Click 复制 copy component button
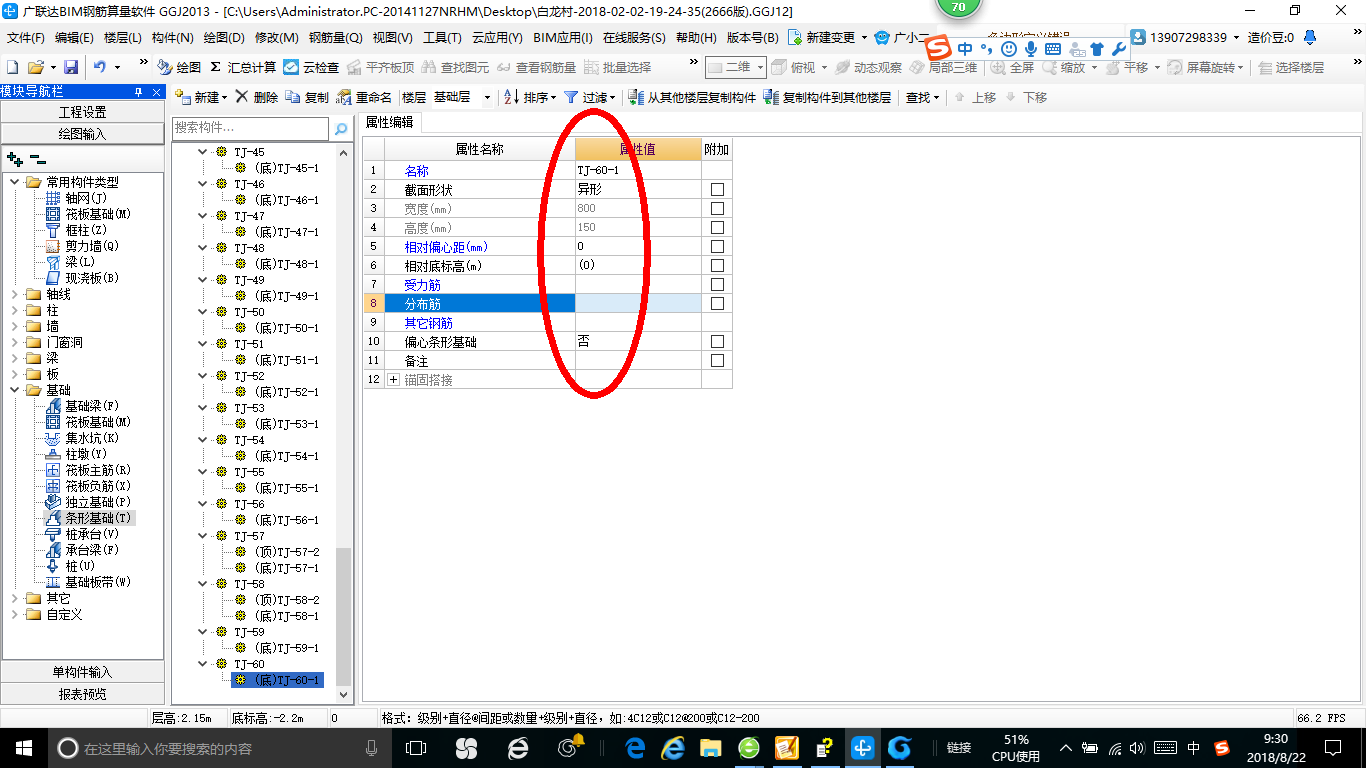This screenshot has width=1366, height=768. [x=307, y=97]
